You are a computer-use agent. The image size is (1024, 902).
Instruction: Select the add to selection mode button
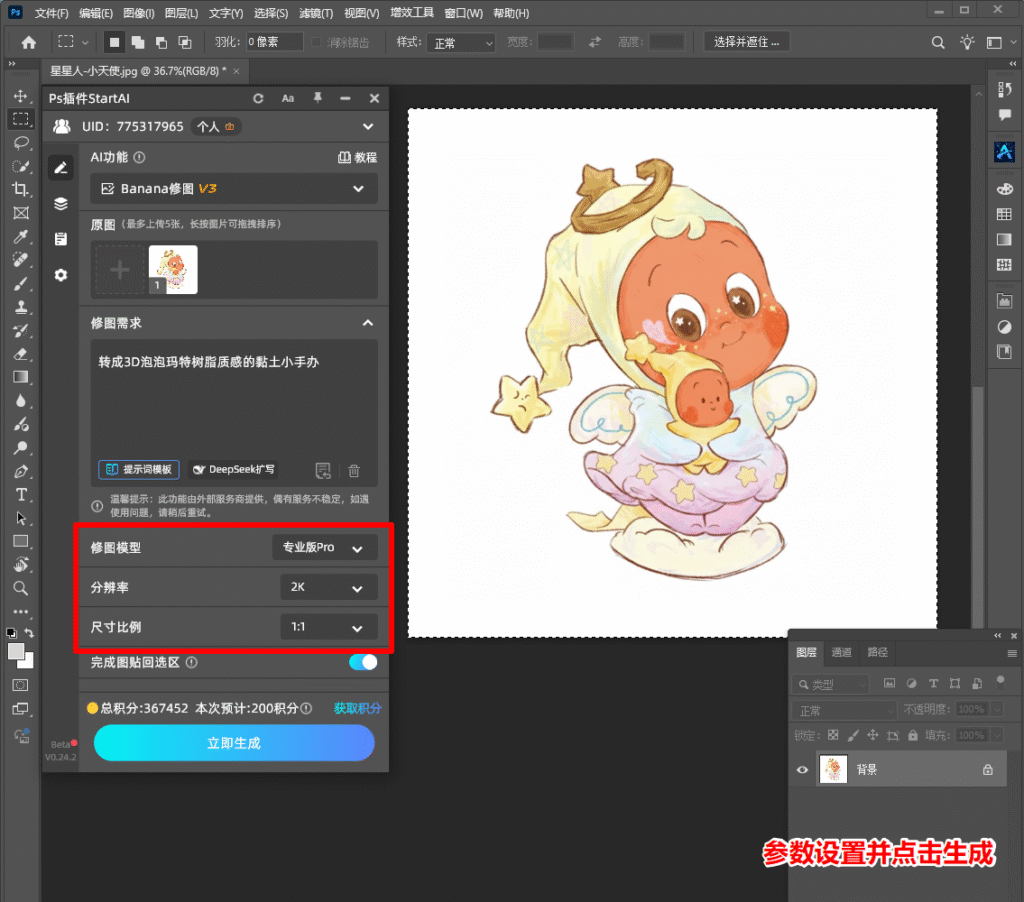click(138, 42)
